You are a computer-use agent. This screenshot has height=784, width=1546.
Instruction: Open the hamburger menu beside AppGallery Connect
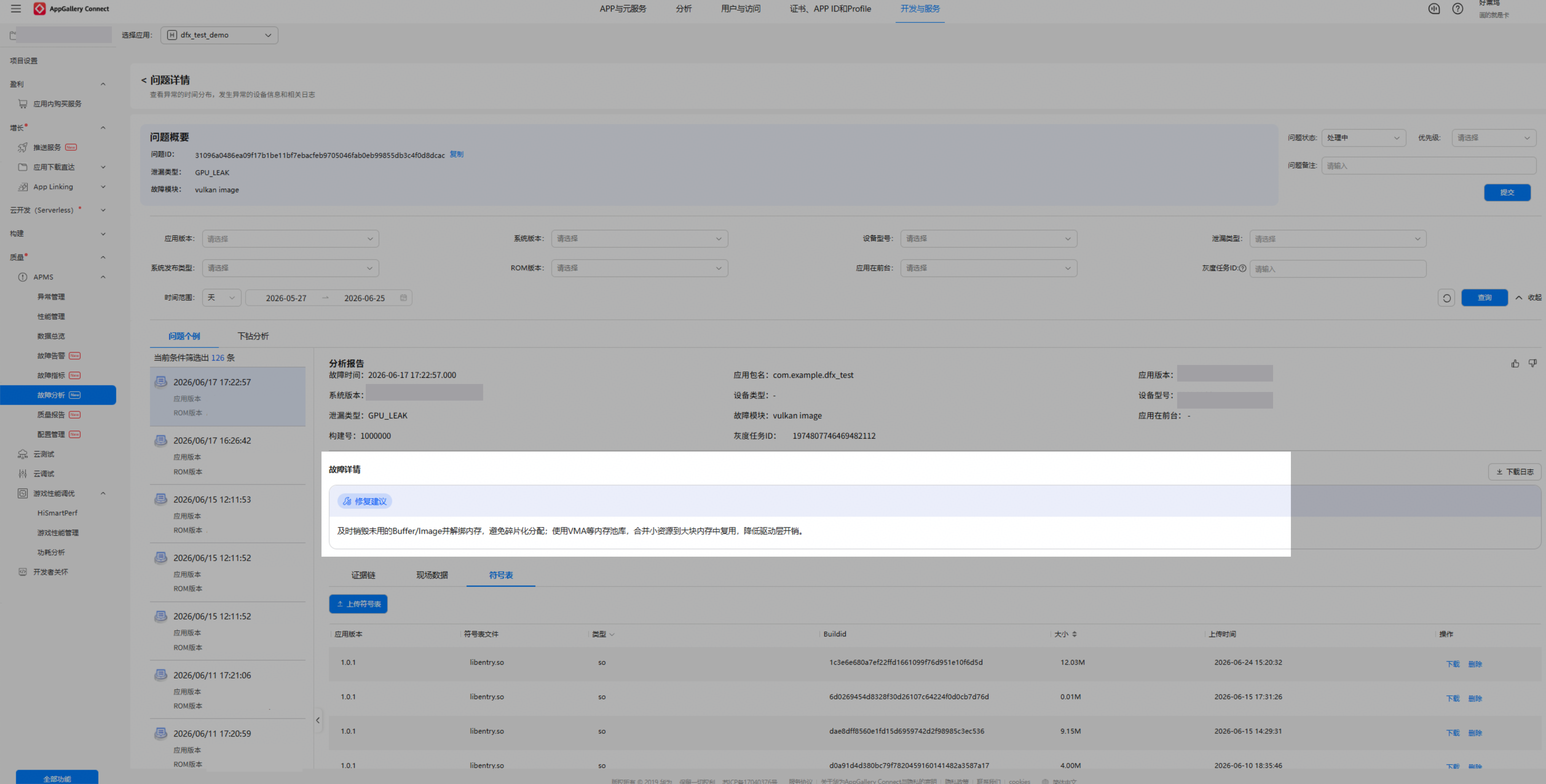(x=16, y=8)
